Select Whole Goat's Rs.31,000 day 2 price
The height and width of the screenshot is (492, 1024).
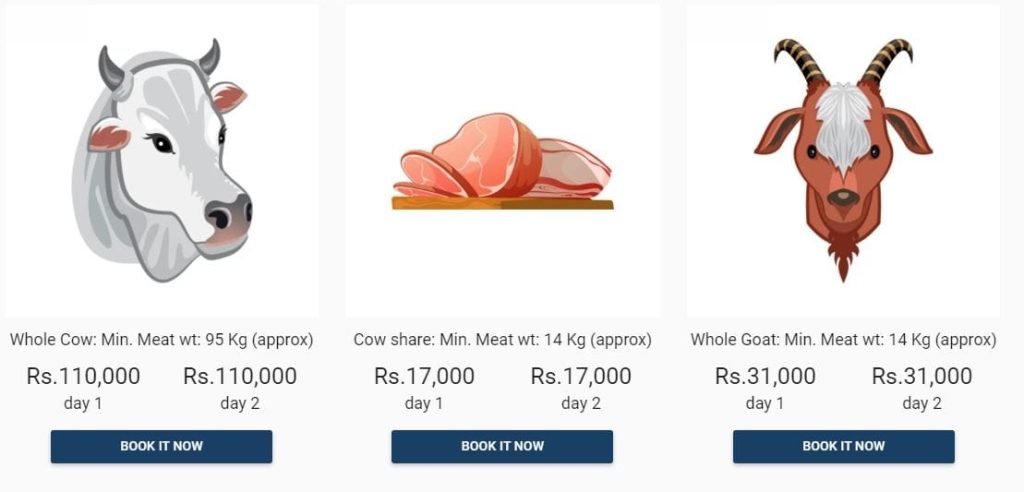pos(921,376)
